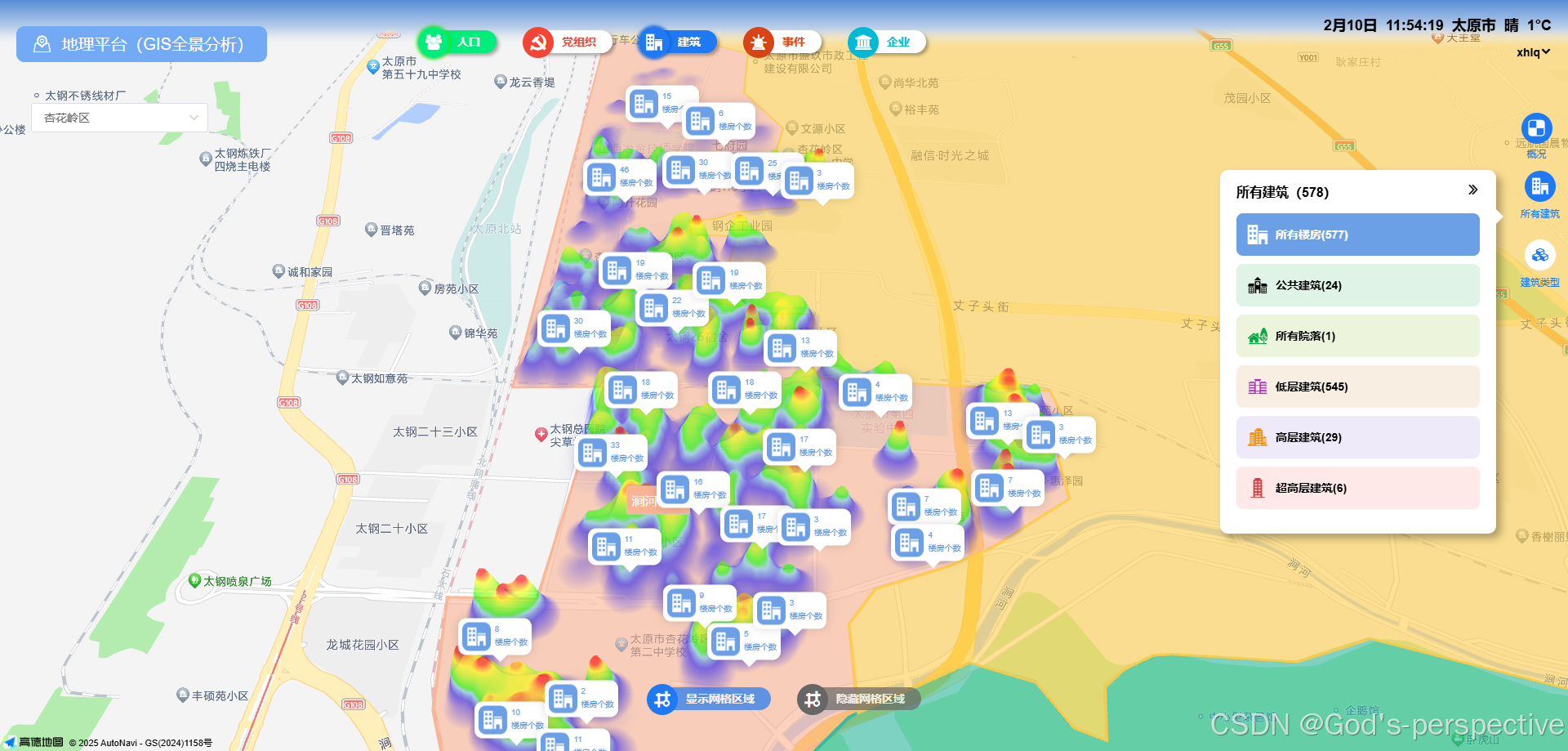Click the building marker showing 15 楼房个数

[662, 104]
